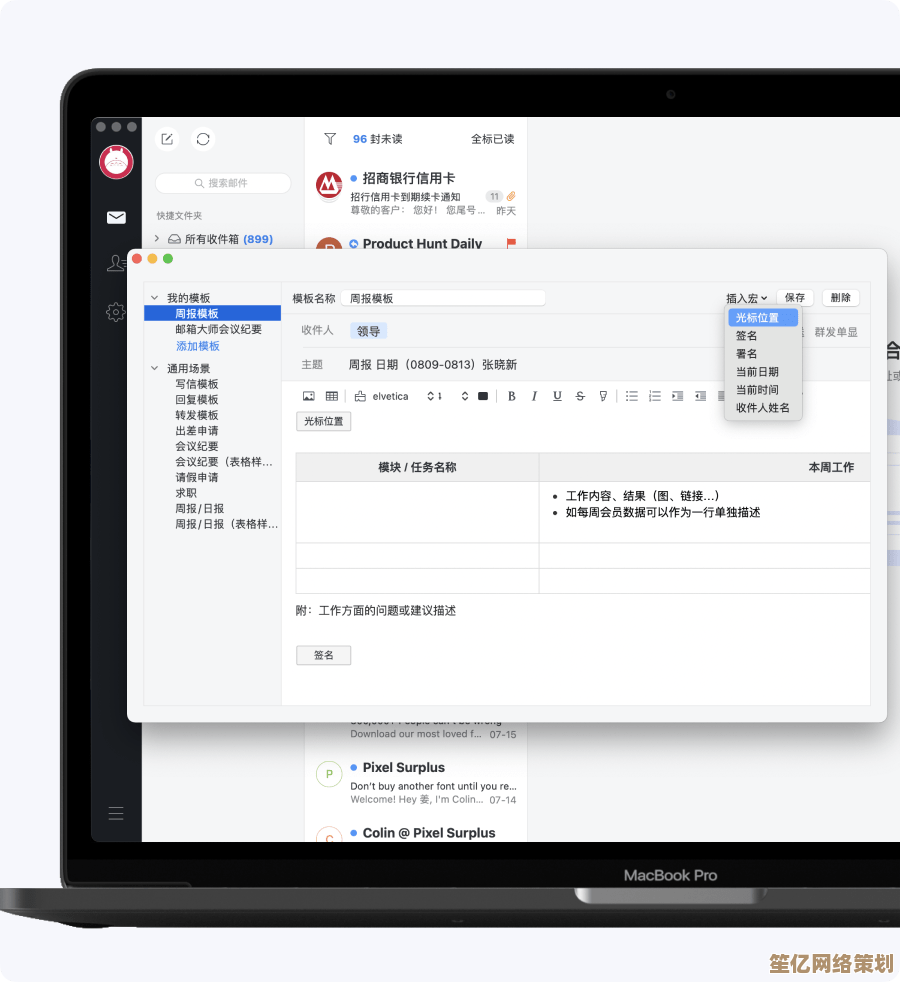
Task: Toggle the bulleted list button
Action: (x=632, y=396)
